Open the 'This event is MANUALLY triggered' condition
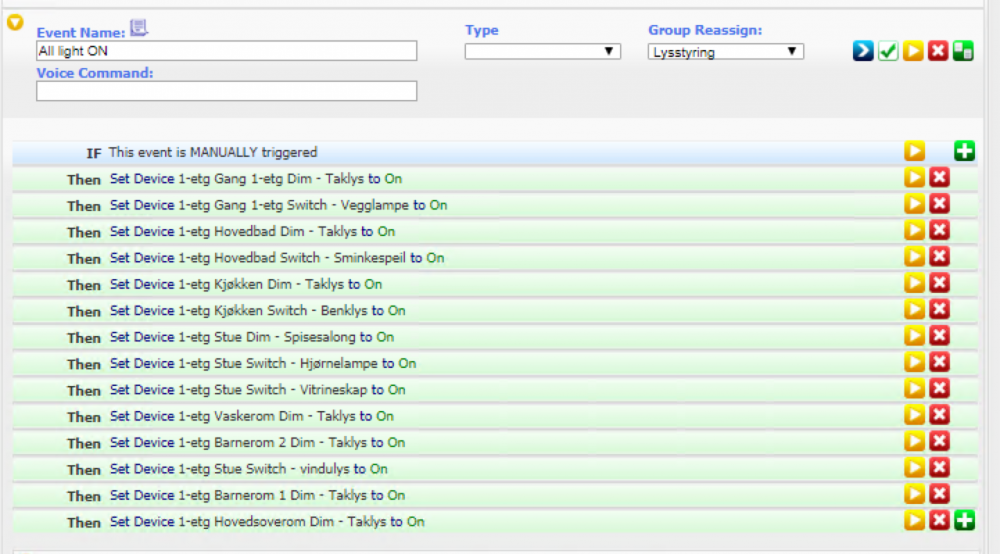The image size is (1000, 554). [213, 153]
